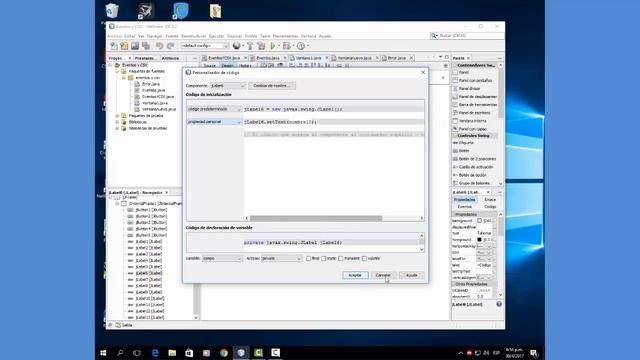Click the help icon in properties panel
The image size is (640, 360).
[499, 304]
